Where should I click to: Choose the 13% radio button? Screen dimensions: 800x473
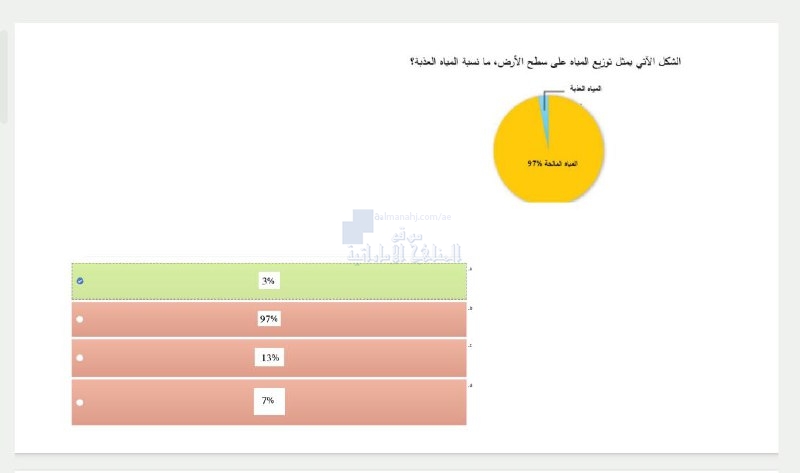[80, 358]
